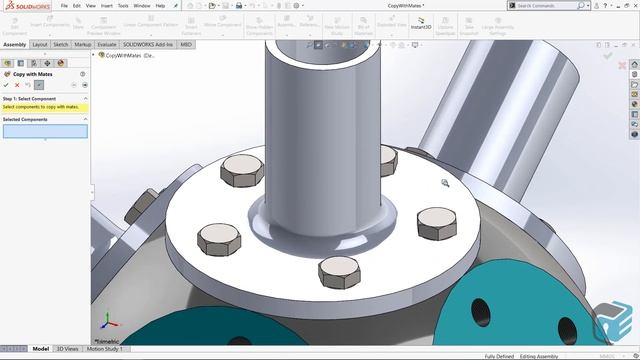Open the PropertyManager tab icon
Screen dimensions: 640x360
coord(21,63)
